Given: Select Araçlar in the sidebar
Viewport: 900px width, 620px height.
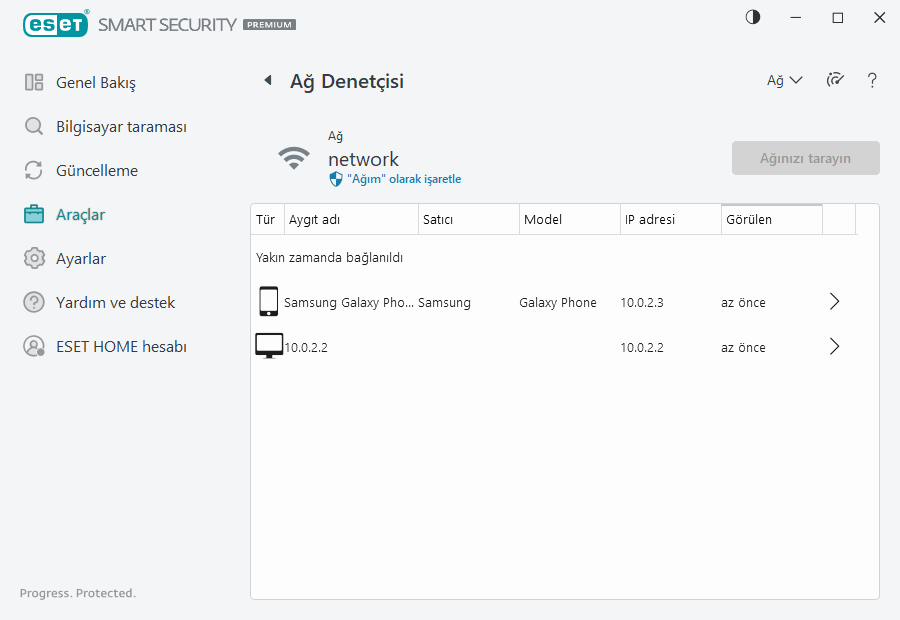Looking at the screenshot, I should coord(80,215).
